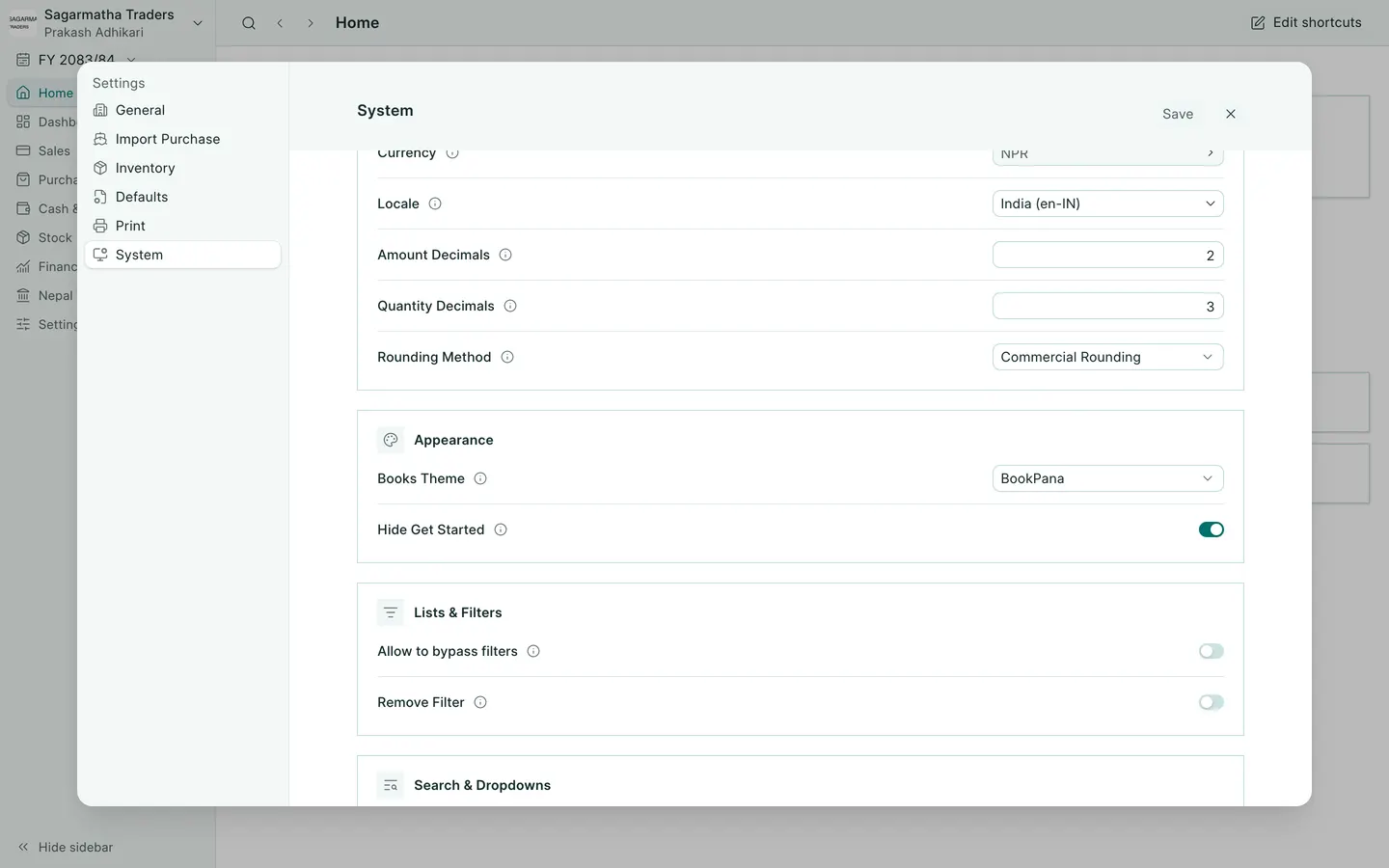Image resolution: width=1389 pixels, height=868 pixels.
Task: Disable the Hide Get Started toggle
Action: [1212, 529]
